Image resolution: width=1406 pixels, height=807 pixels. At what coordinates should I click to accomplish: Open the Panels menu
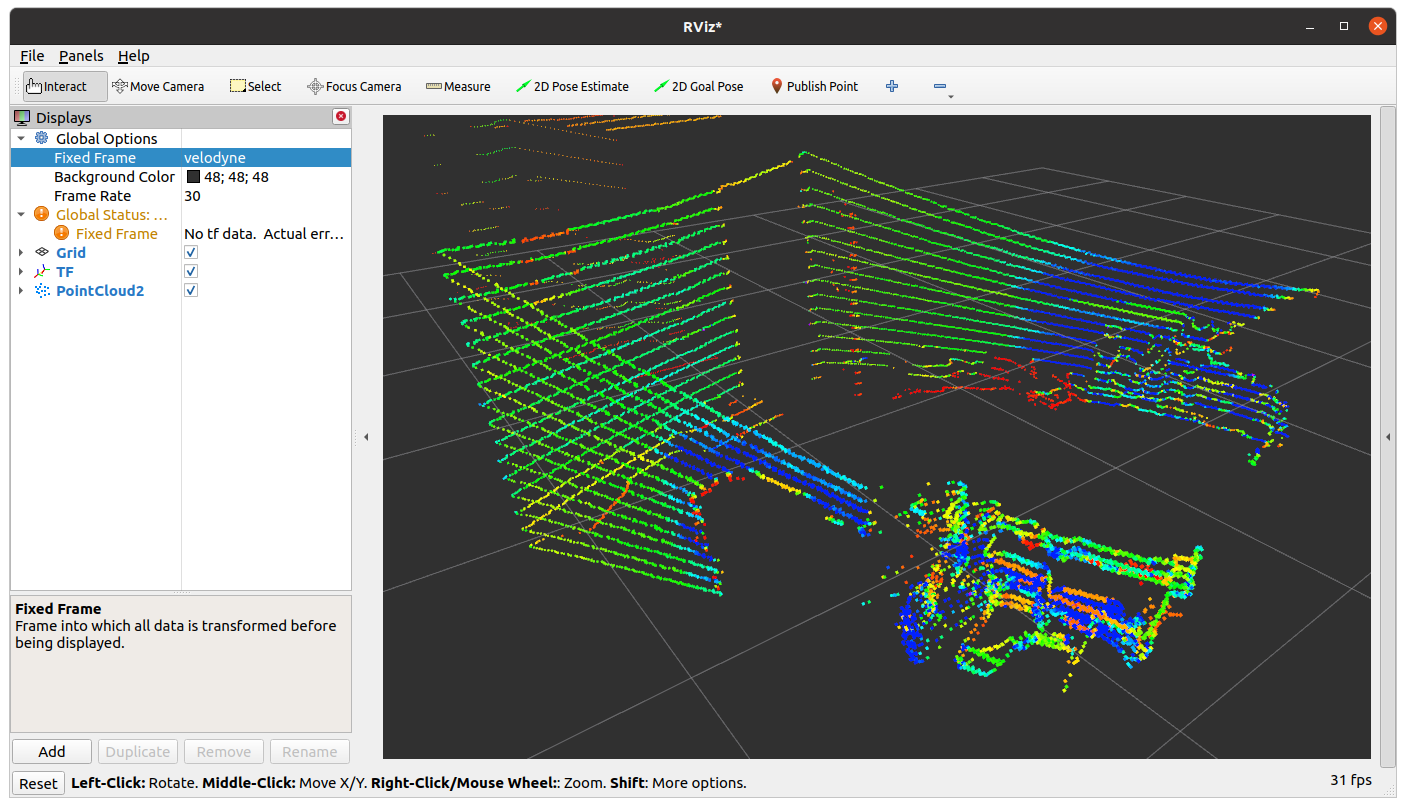81,56
